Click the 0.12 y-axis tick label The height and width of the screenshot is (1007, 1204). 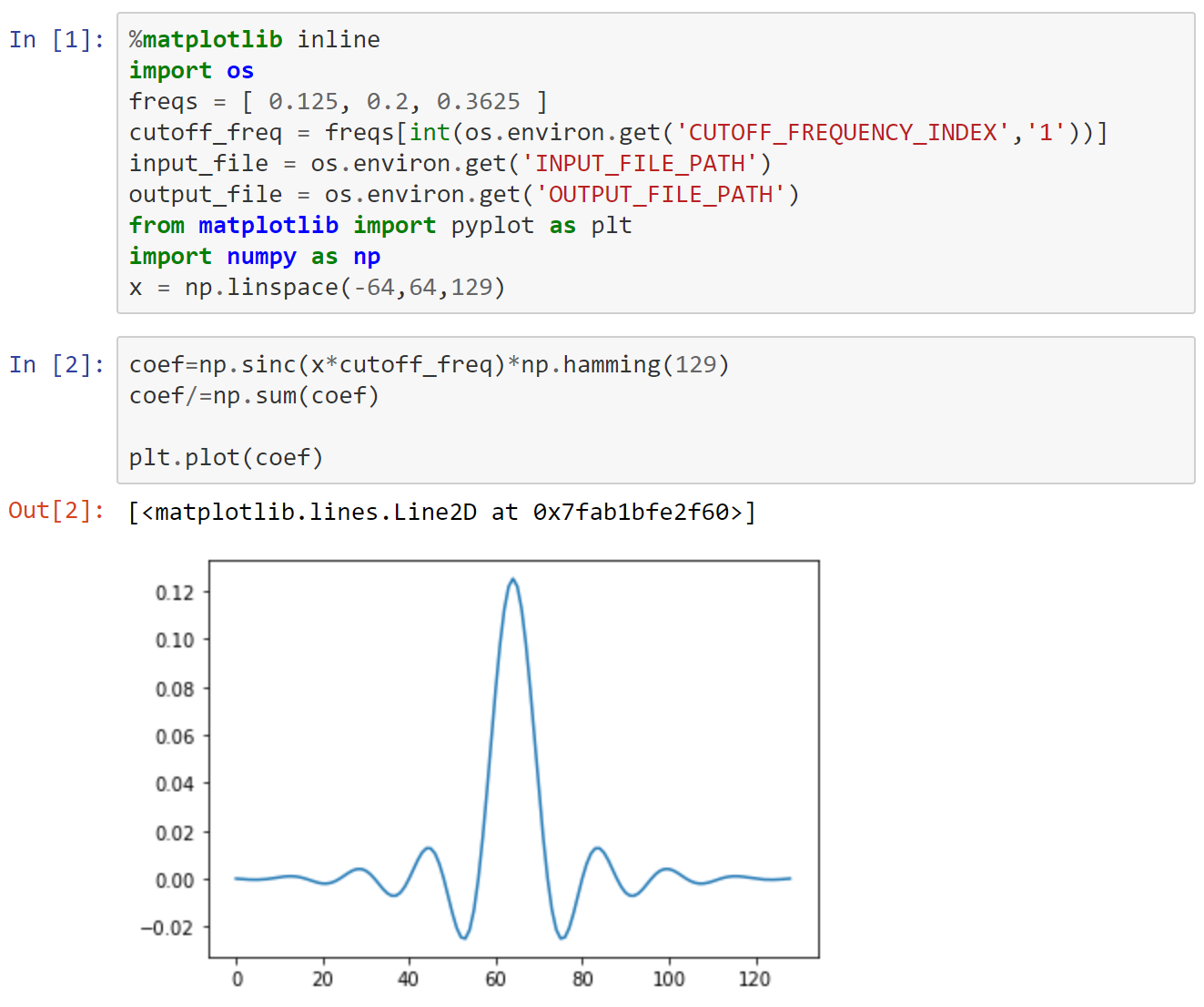point(175,593)
